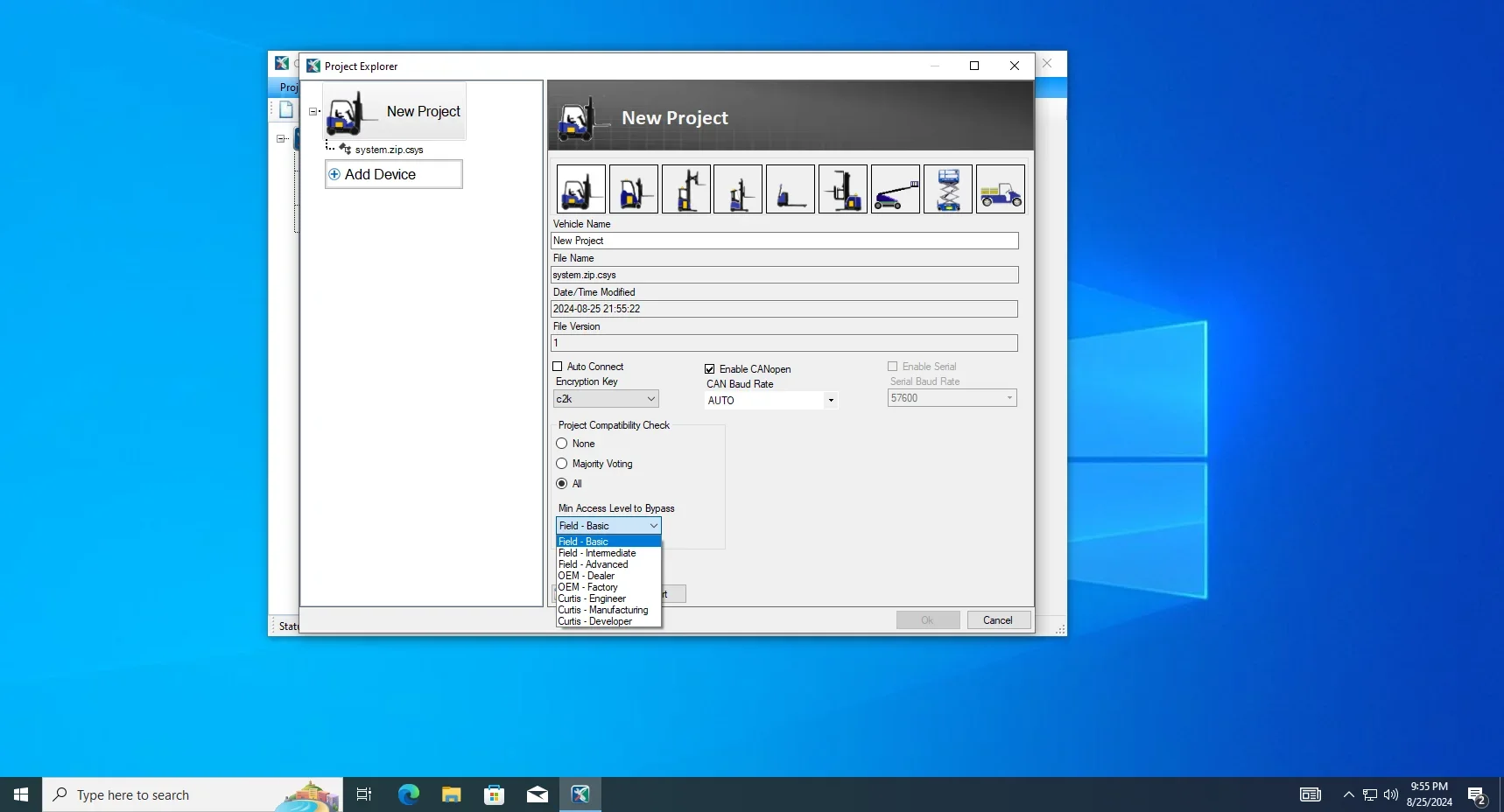Choose the scissor lift vehicle icon
The image size is (1504, 812).
[947, 189]
